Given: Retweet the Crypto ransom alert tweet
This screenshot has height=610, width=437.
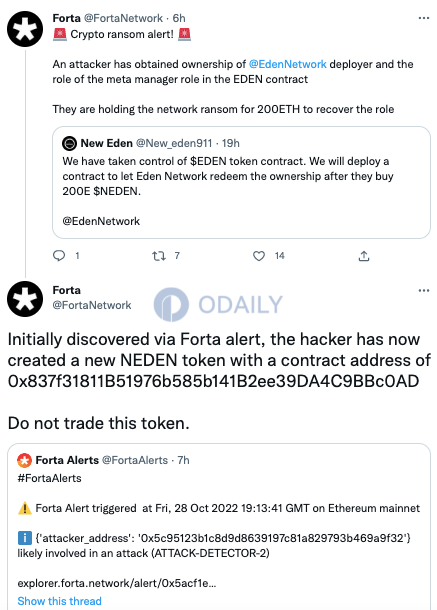Looking at the screenshot, I should (159, 256).
